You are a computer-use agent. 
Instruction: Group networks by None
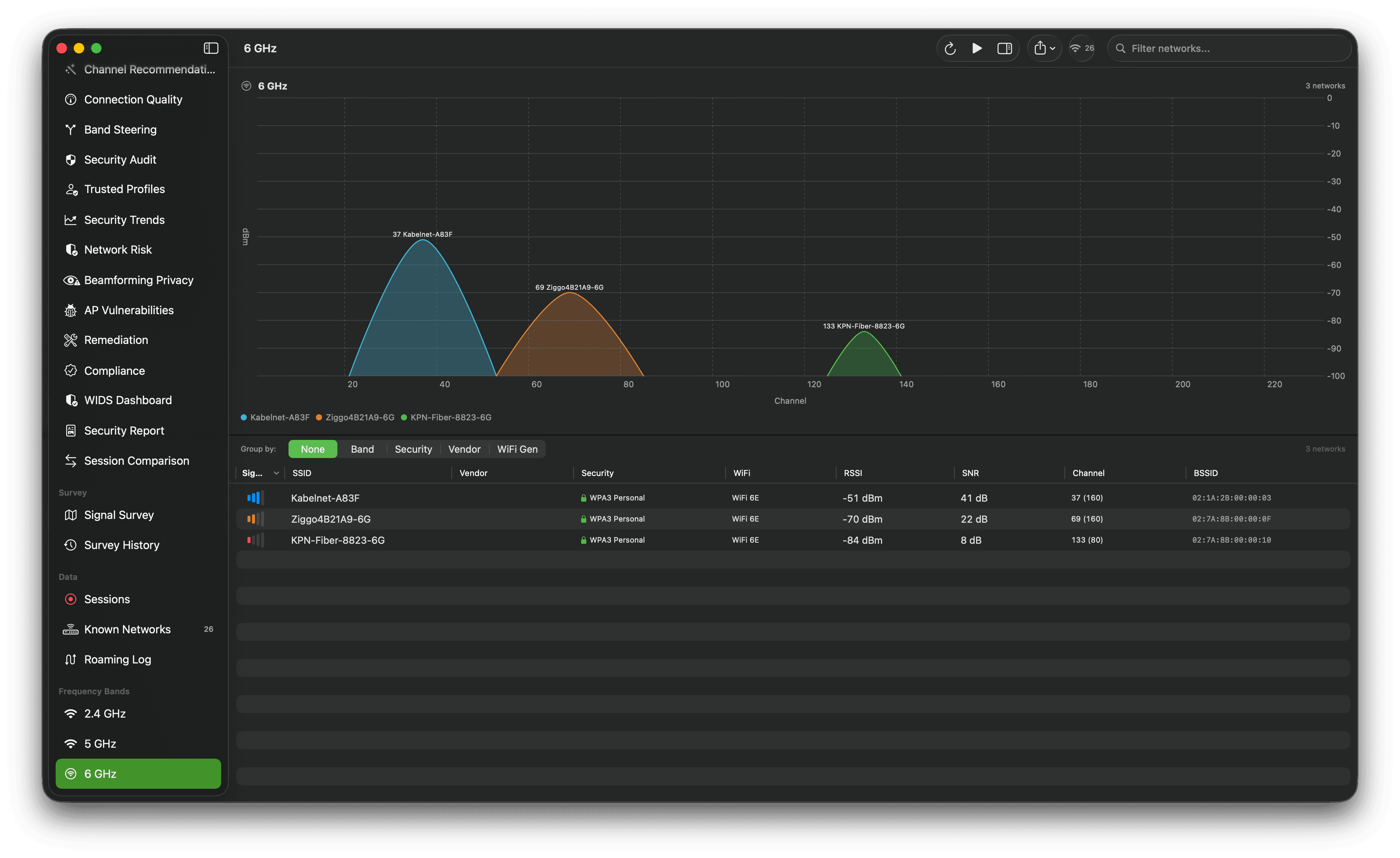click(313, 449)
